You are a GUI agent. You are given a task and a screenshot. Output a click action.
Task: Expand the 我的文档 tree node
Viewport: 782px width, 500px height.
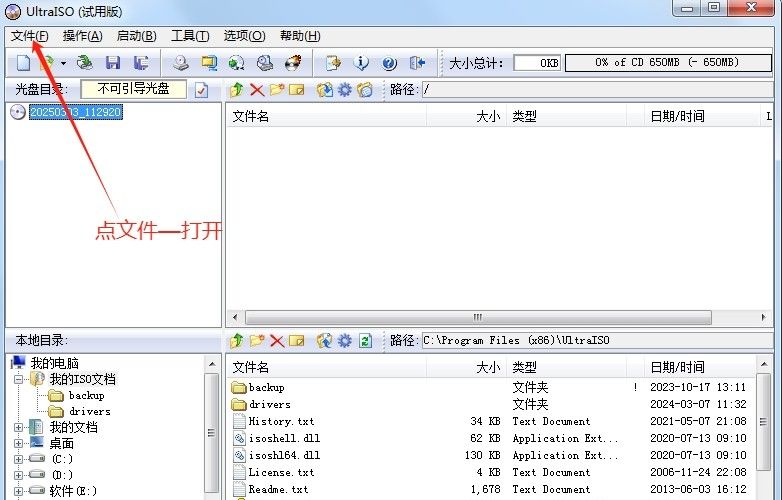18,427
